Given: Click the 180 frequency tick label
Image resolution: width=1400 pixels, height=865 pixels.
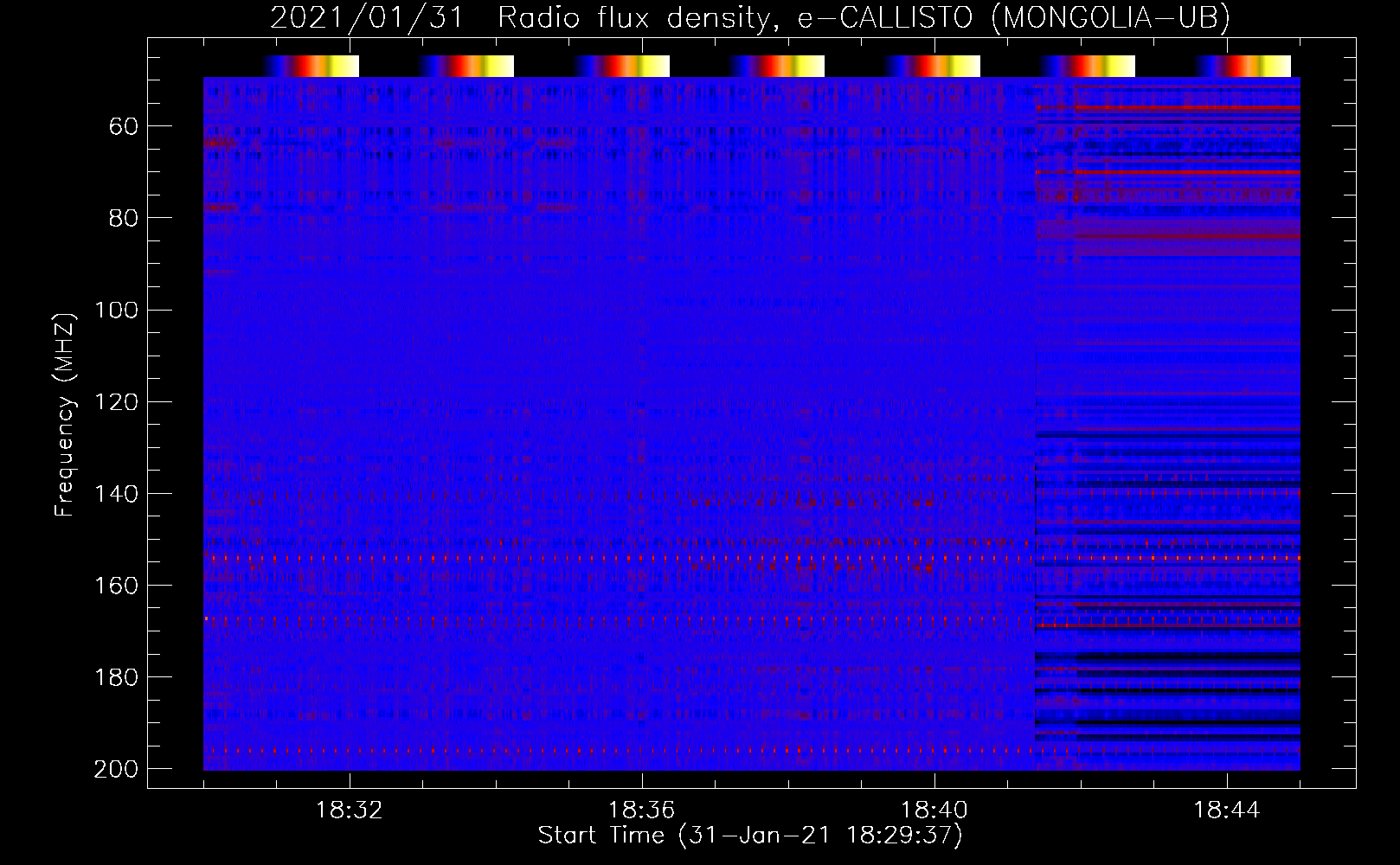Looking at the screenshot, I should click(116, 677).
